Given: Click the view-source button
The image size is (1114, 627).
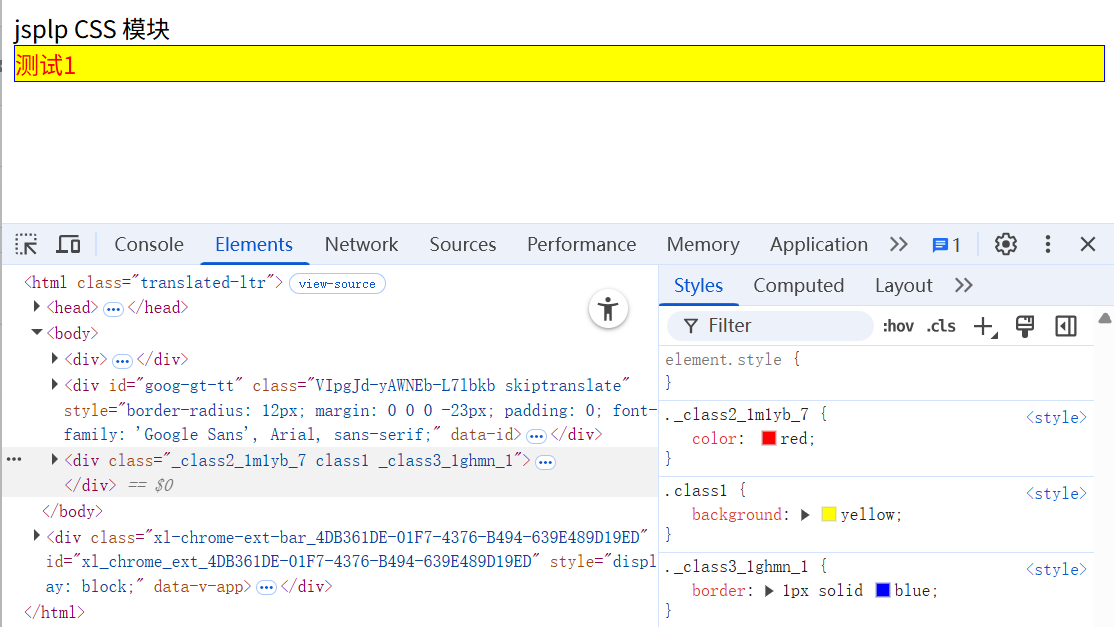Looking at the screenshot, I should click(x=337, y=284).
